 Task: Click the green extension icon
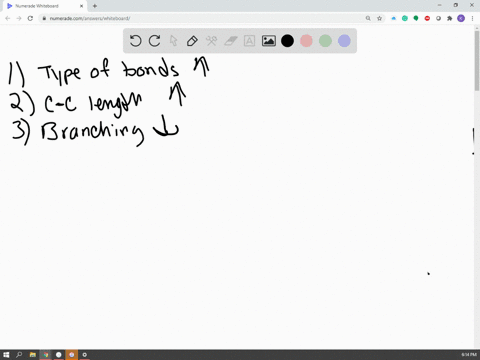click(x=416, y=18)
